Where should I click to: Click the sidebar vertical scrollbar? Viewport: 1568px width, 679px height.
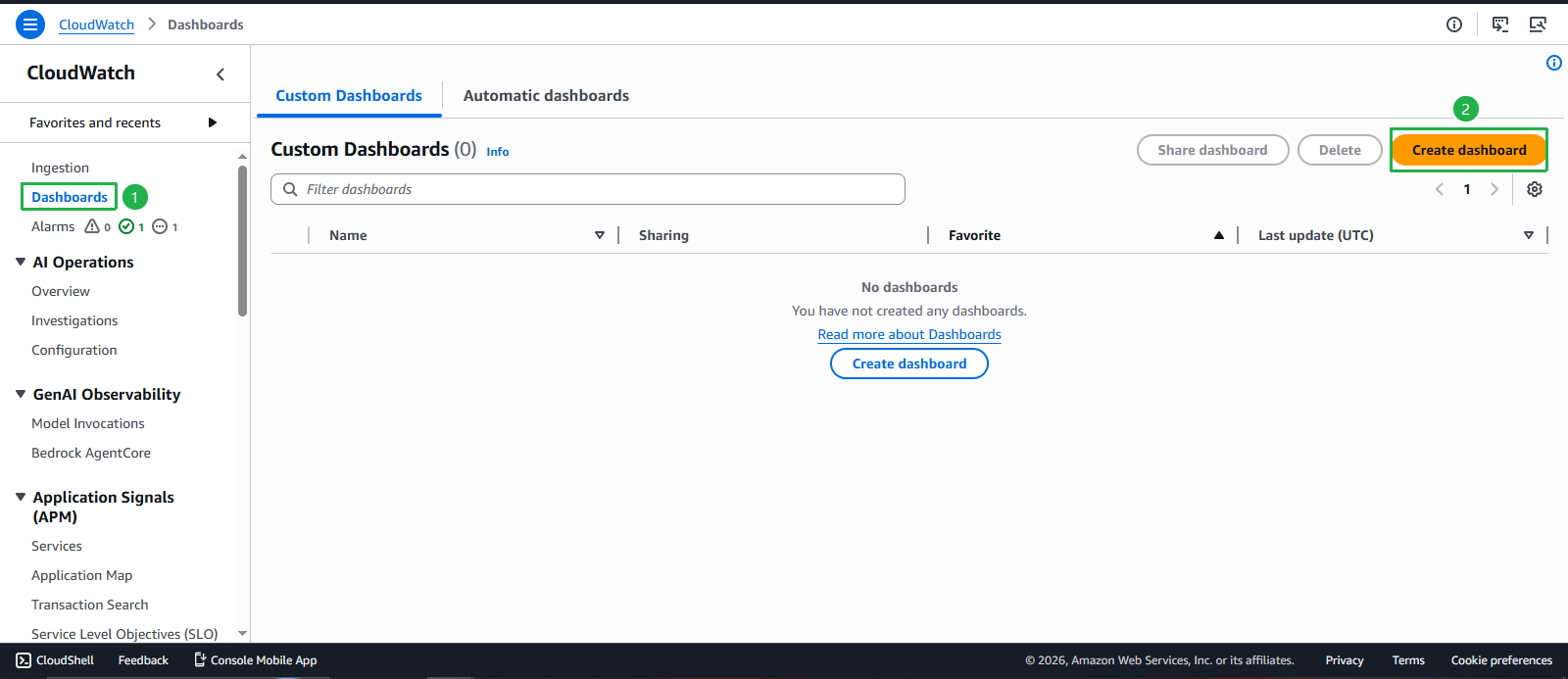[x=242, y=240]
